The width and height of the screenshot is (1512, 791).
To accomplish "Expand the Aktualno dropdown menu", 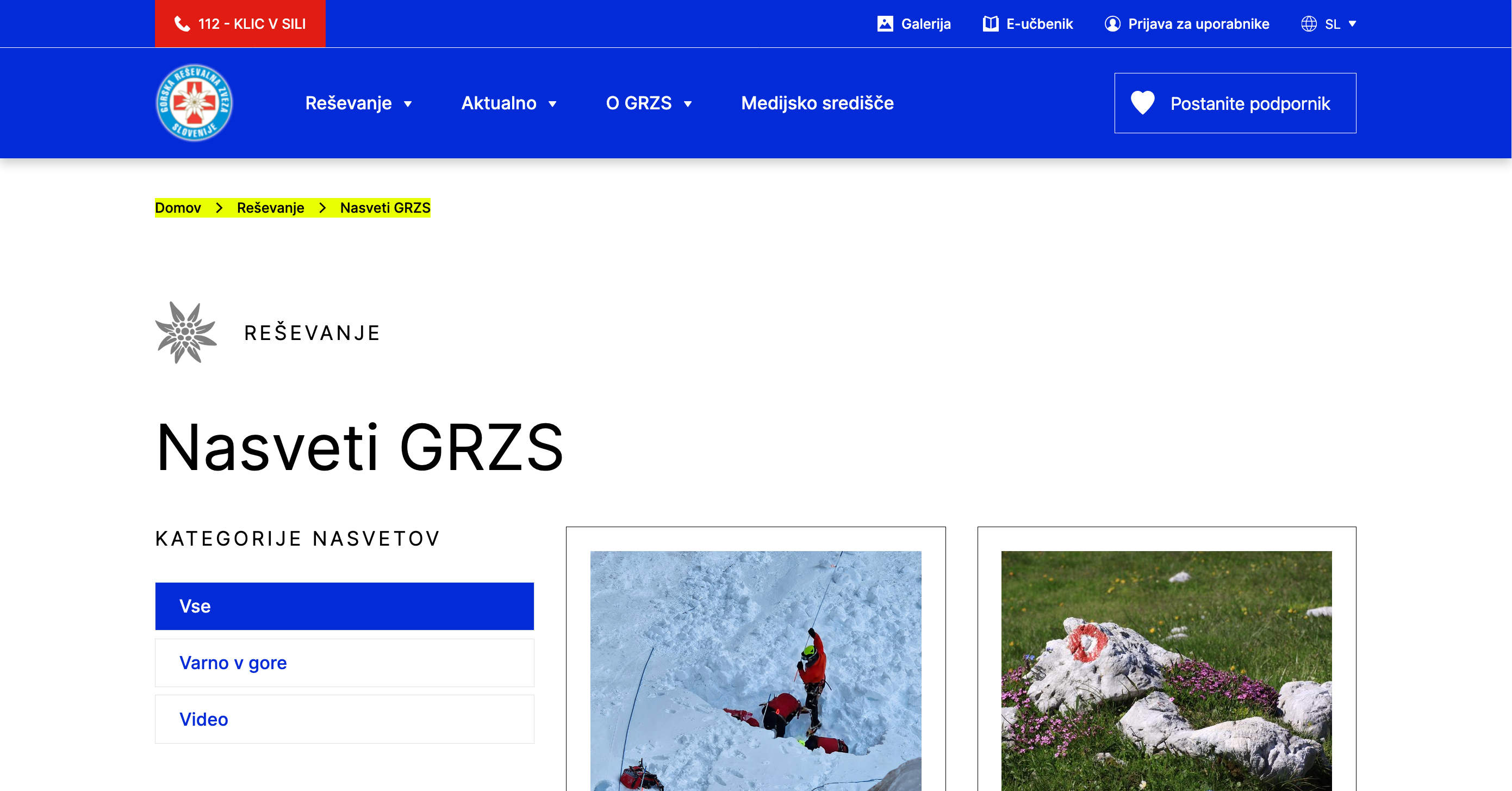I will (x=552, y=104).
